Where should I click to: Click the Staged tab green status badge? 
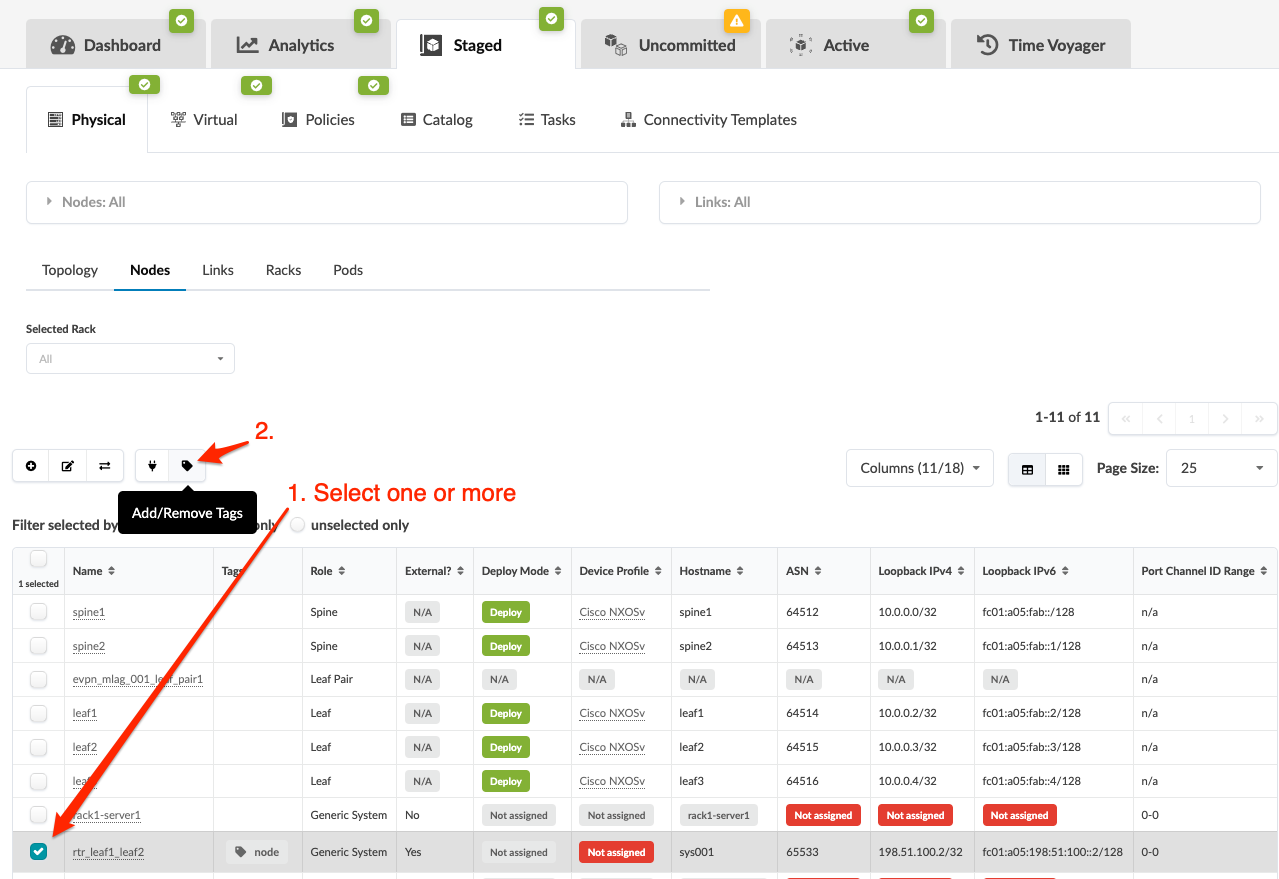tap(551, 19)
